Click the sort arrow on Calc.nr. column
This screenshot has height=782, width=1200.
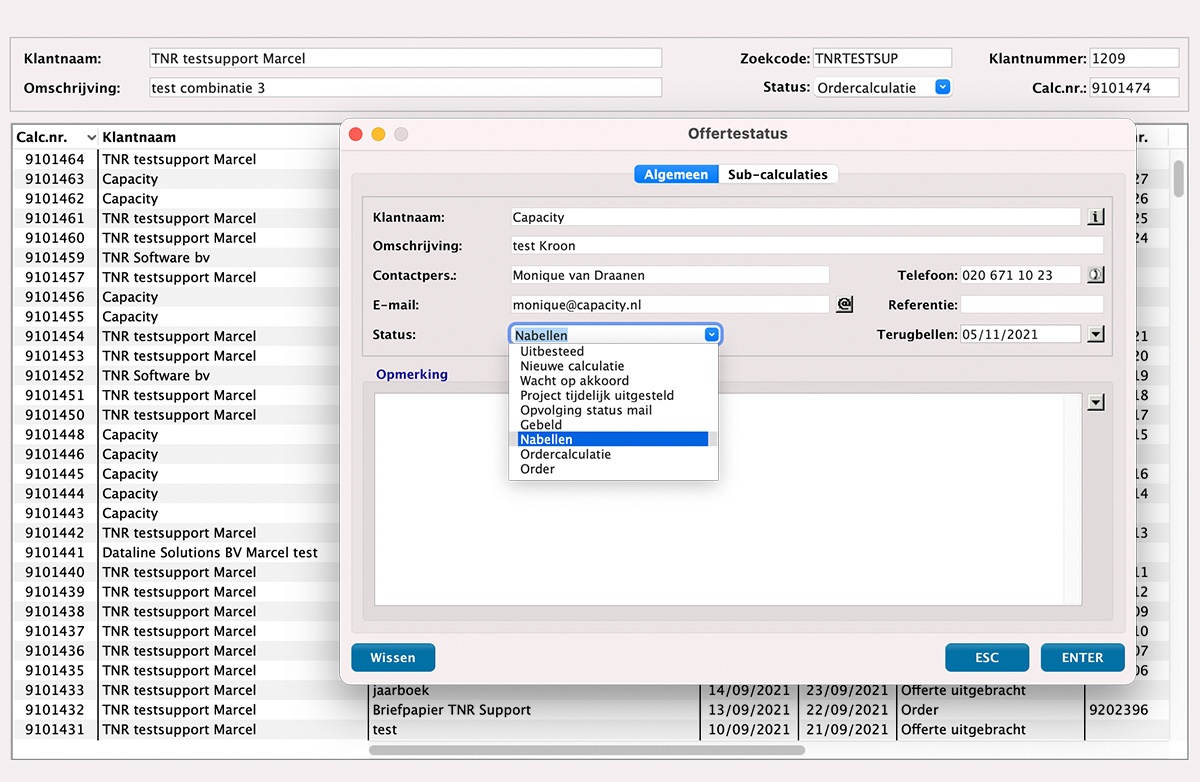[92, 138]
